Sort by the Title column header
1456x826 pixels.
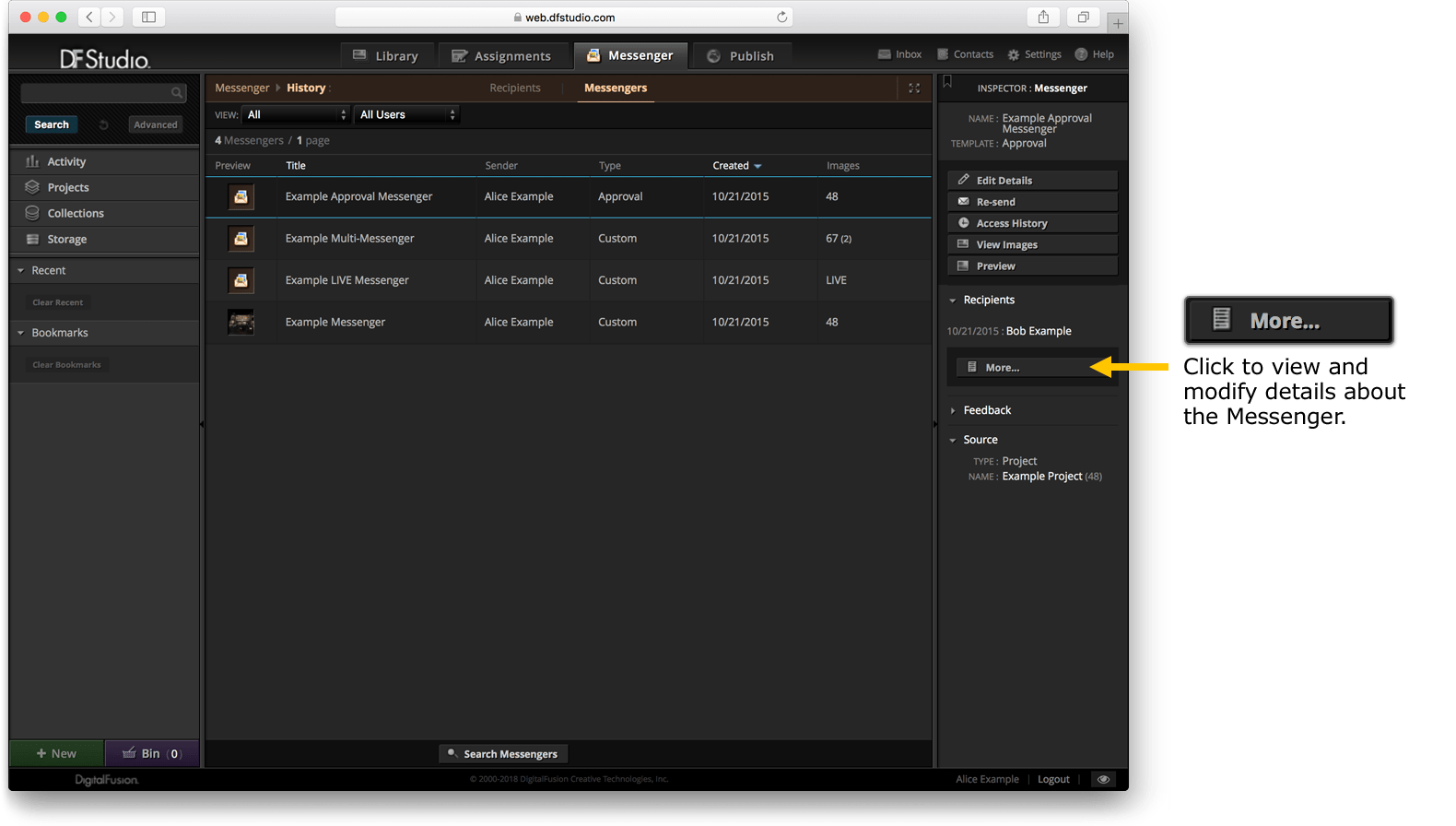[x=296, y=166]
